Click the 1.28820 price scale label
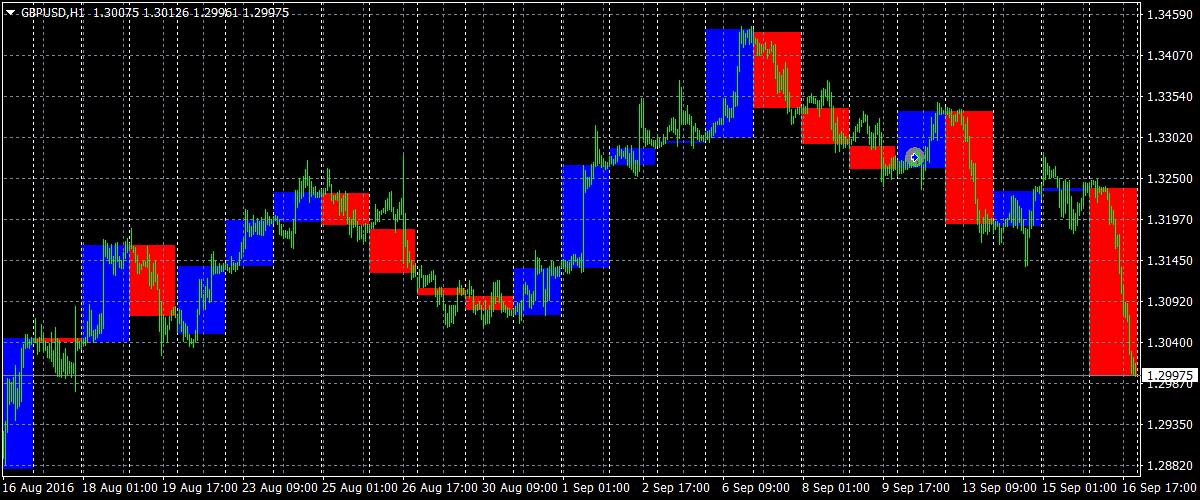The width and height of the screenshot is (1200, 500). click(x=1168, y=465)
